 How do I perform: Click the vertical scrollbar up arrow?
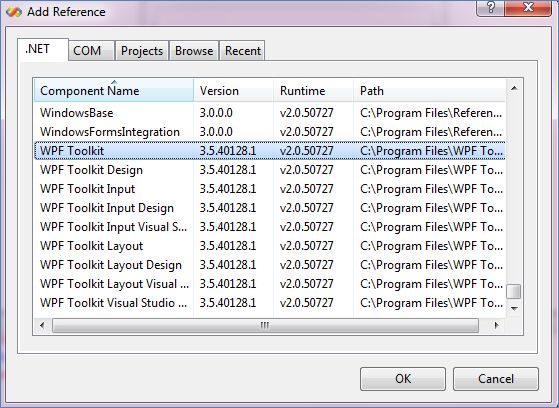pos(514,88)
